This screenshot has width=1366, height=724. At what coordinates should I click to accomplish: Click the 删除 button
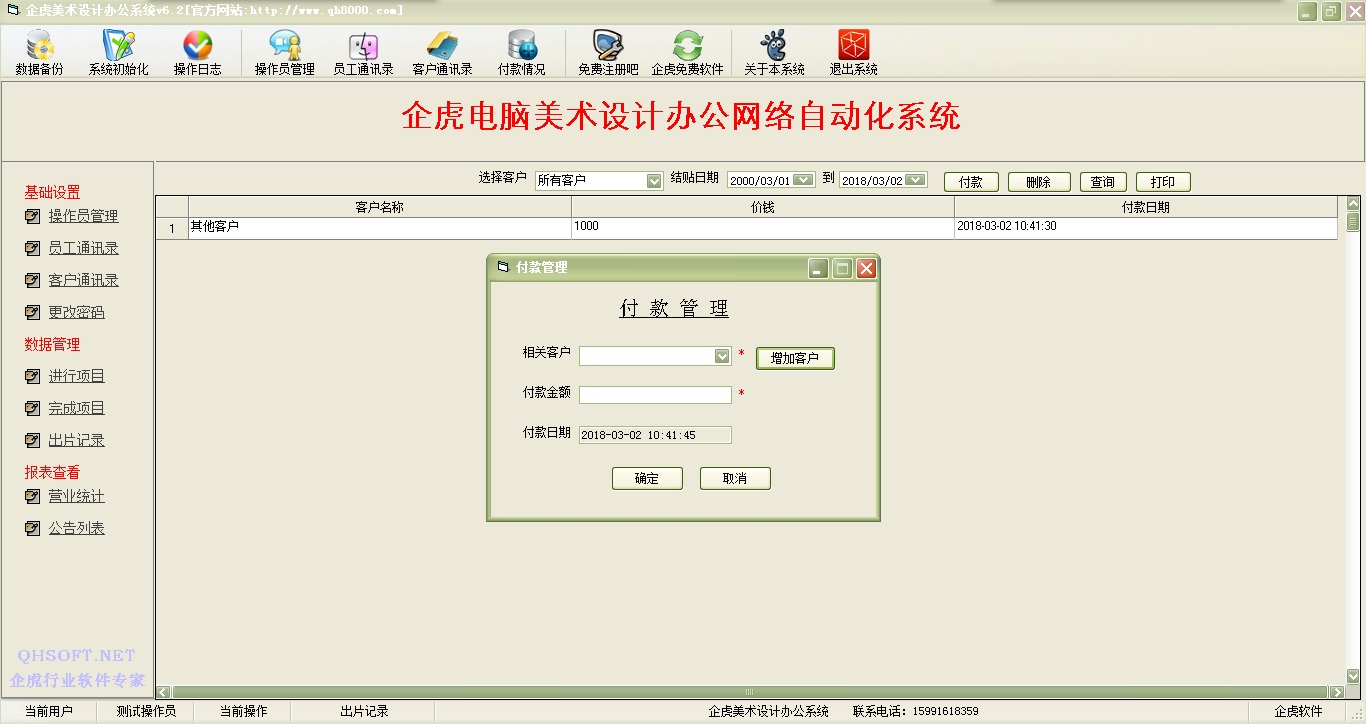point(1039,182)
